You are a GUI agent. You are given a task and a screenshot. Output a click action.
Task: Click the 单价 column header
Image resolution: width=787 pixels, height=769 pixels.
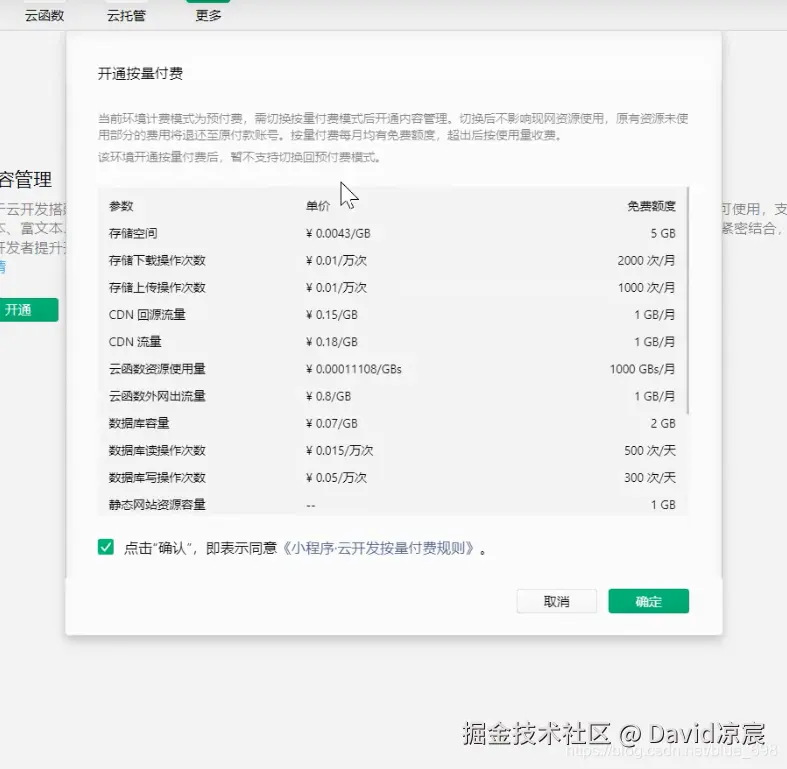click(318, 206)
